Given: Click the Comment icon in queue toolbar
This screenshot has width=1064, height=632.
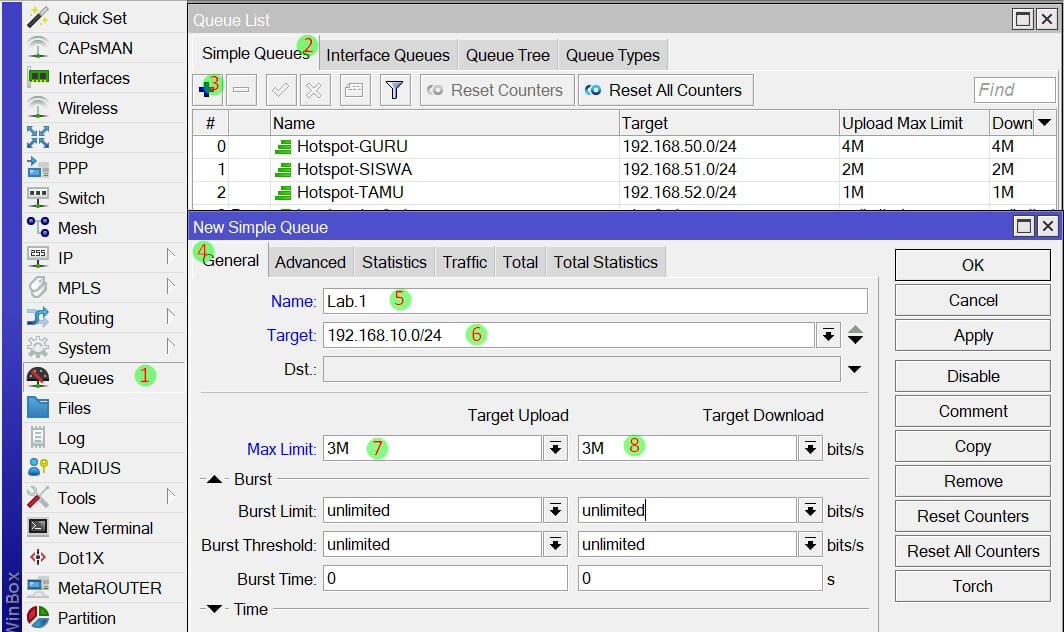Looking at the screenshot, I should click(x=353, y=90).
